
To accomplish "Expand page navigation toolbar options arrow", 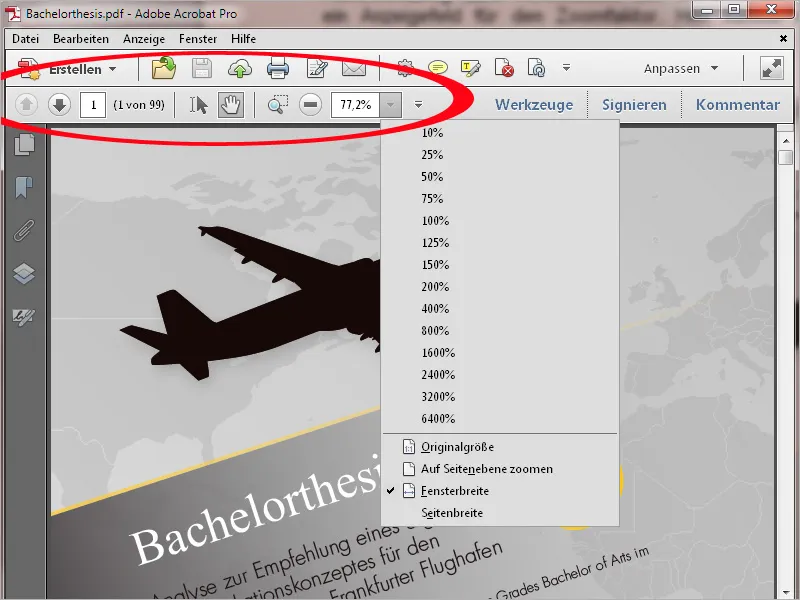I will [x=418, y=105].
